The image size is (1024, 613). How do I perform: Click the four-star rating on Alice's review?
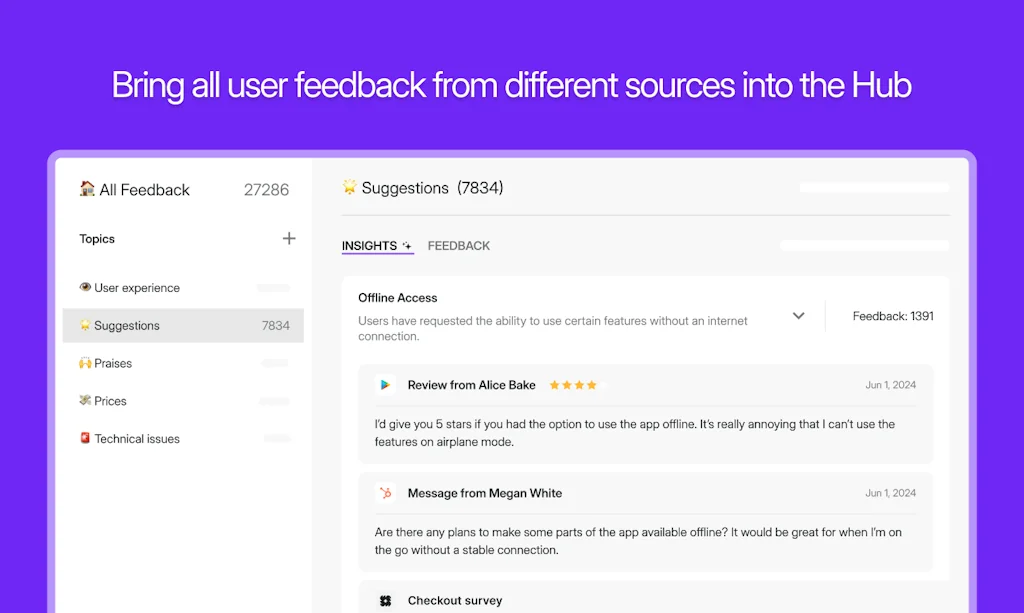tap(573, 385)
